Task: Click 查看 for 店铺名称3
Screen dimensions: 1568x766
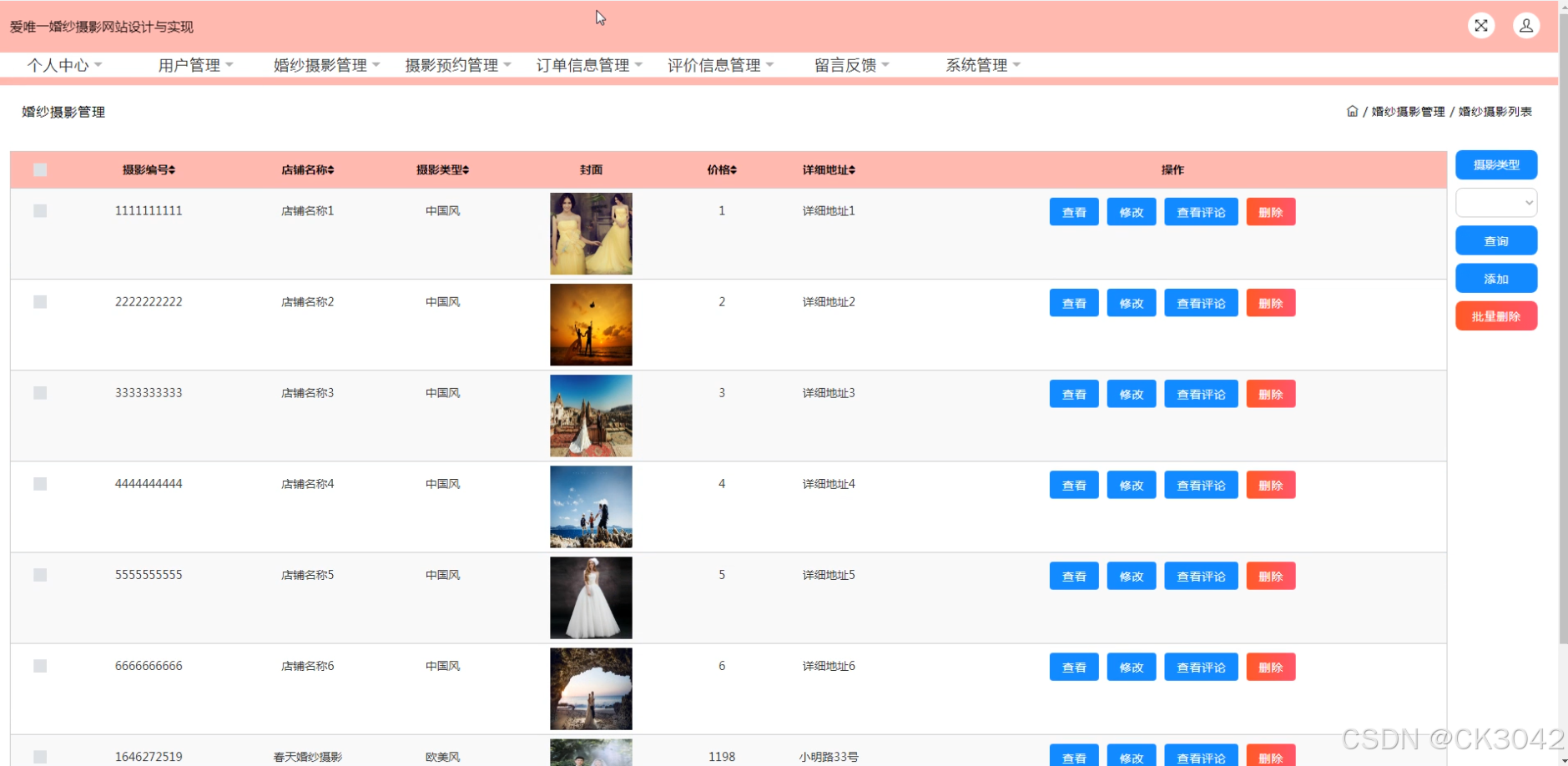Action: click(1074, 394)
